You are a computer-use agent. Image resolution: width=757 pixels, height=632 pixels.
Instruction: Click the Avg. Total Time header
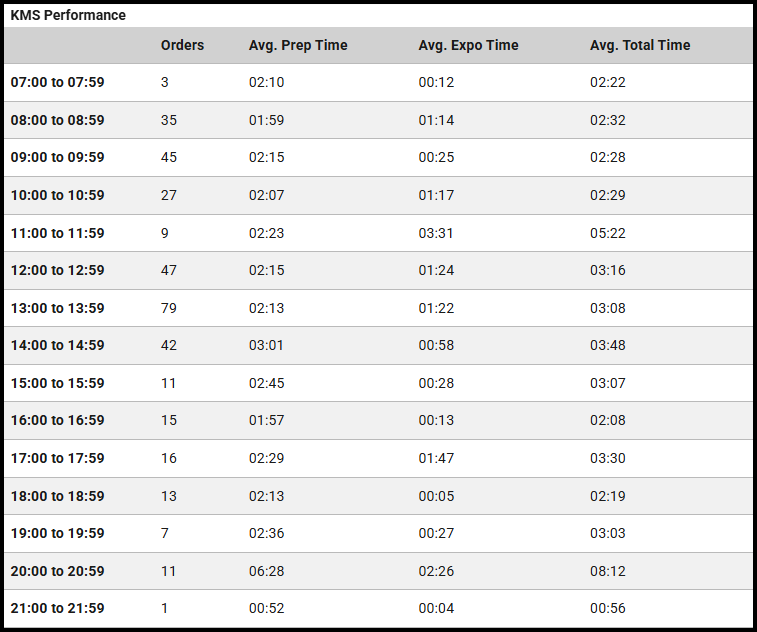[640, 45]
